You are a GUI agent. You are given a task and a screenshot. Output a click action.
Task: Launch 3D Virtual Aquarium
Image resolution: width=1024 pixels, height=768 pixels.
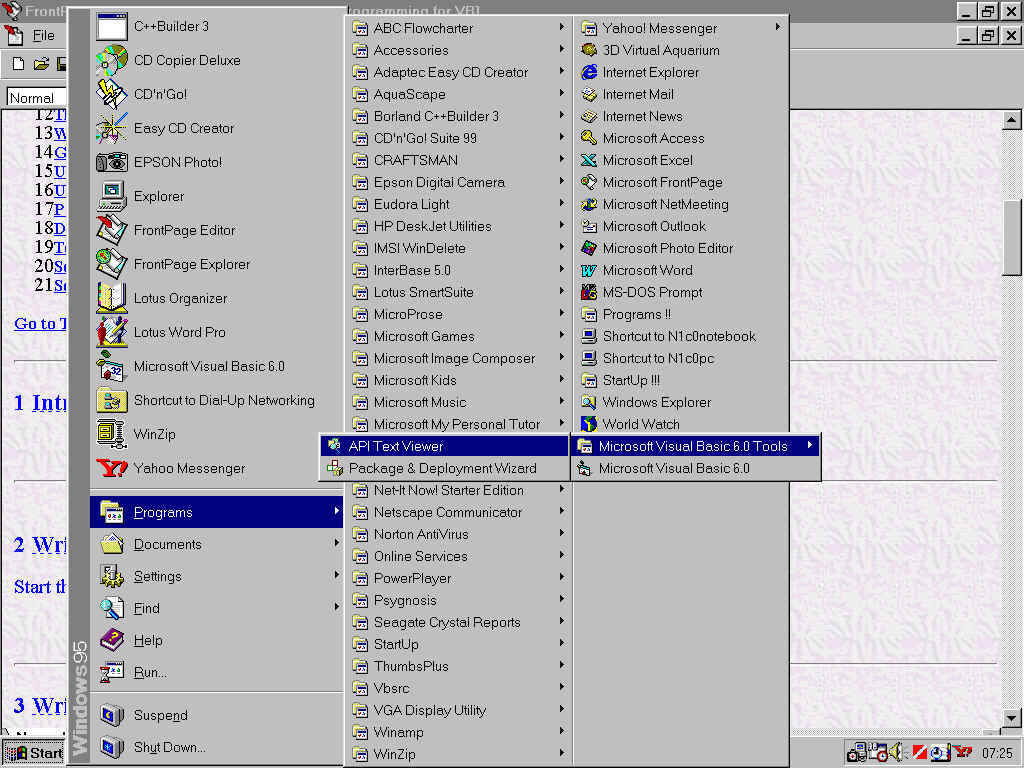pos(681,50)
